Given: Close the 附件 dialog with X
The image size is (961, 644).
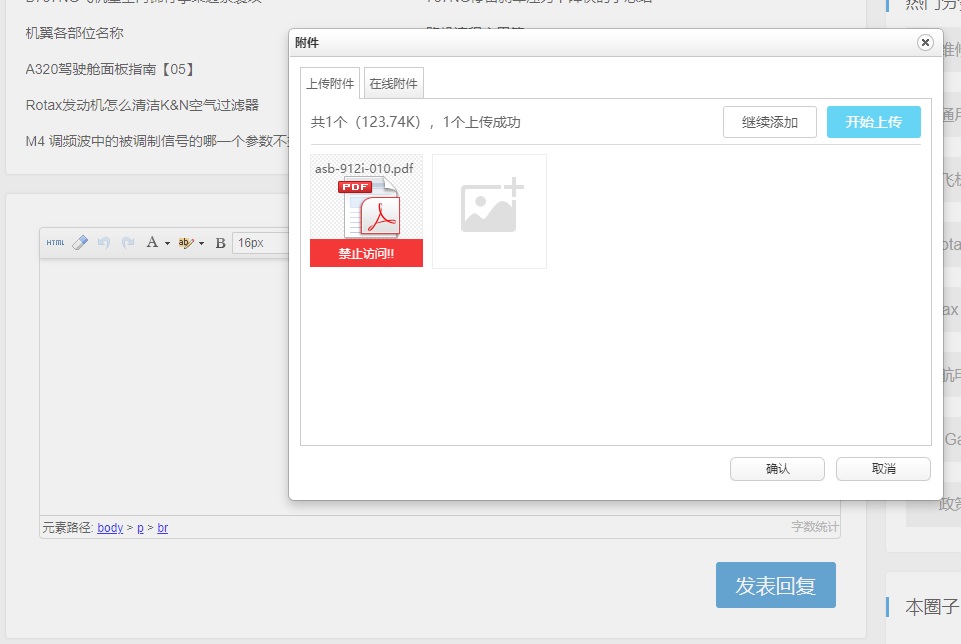Looking at the screenshot, I should [925, 43].
